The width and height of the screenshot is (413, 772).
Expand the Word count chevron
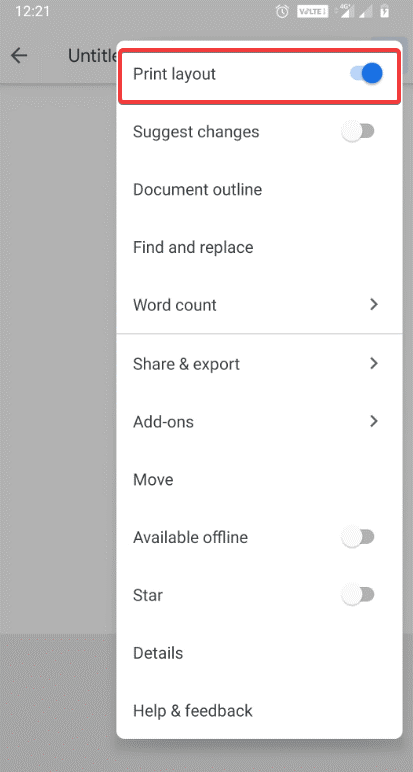point(374,305)
